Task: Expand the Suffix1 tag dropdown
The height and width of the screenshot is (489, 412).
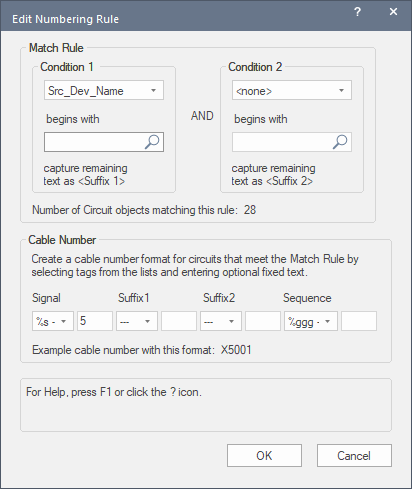Action: pyautogui.click(x=137, y=321)
